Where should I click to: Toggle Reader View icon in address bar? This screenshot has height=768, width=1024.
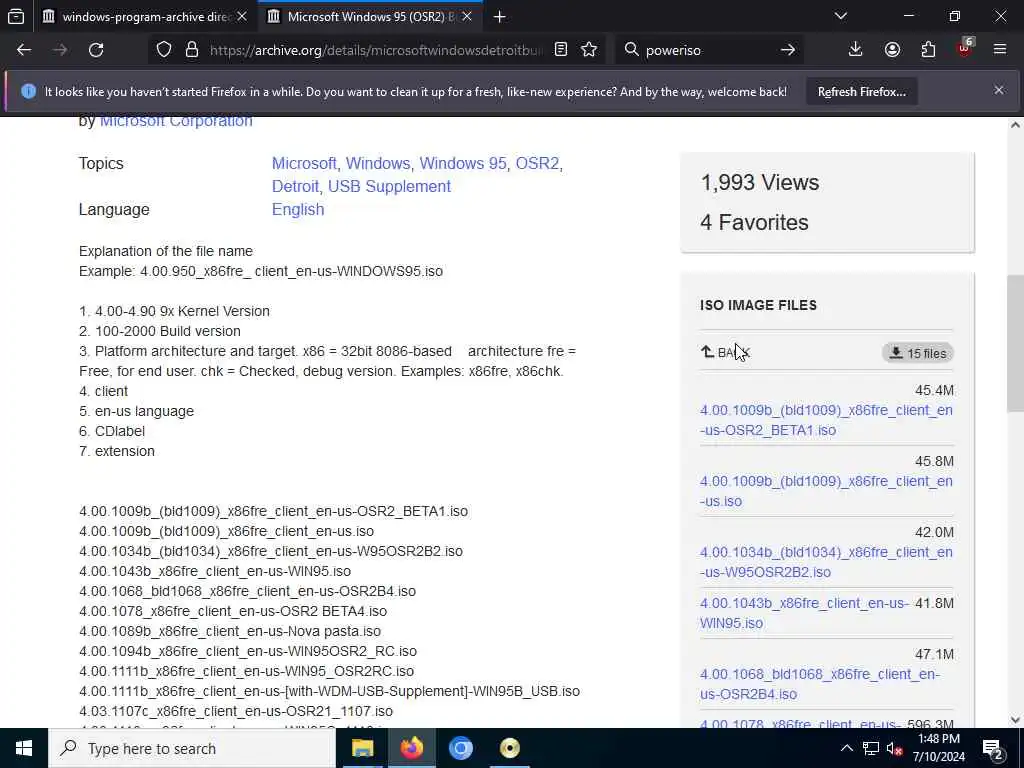click(x=561, y=50)
